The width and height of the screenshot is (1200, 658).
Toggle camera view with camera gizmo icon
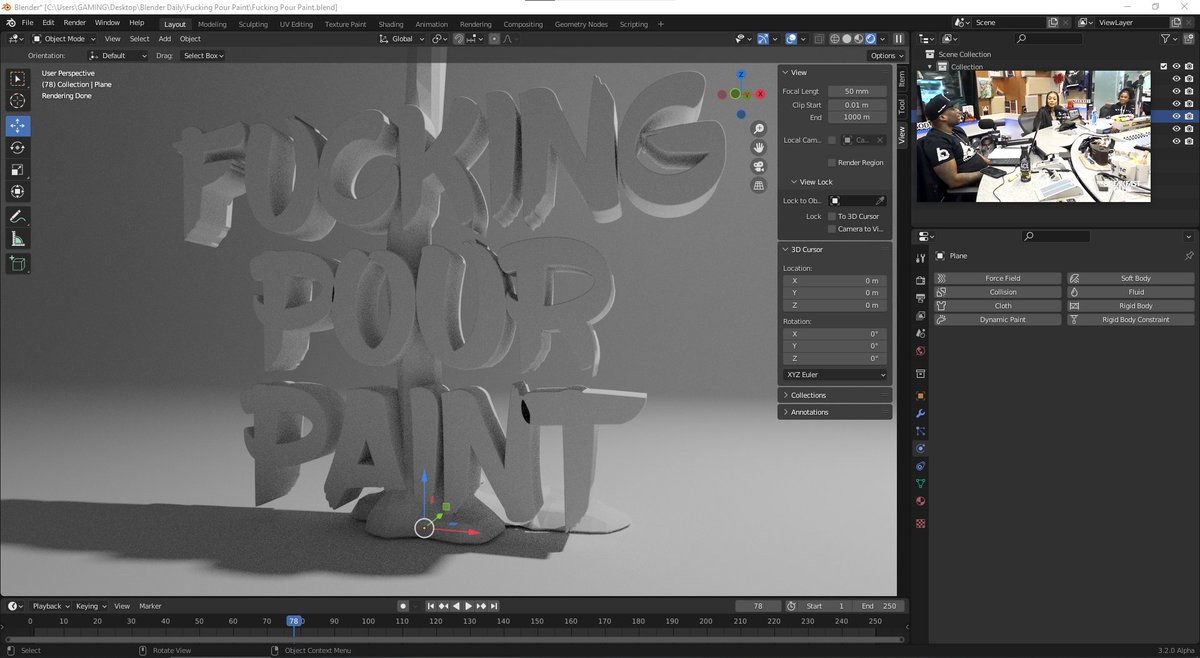point(759,166)
